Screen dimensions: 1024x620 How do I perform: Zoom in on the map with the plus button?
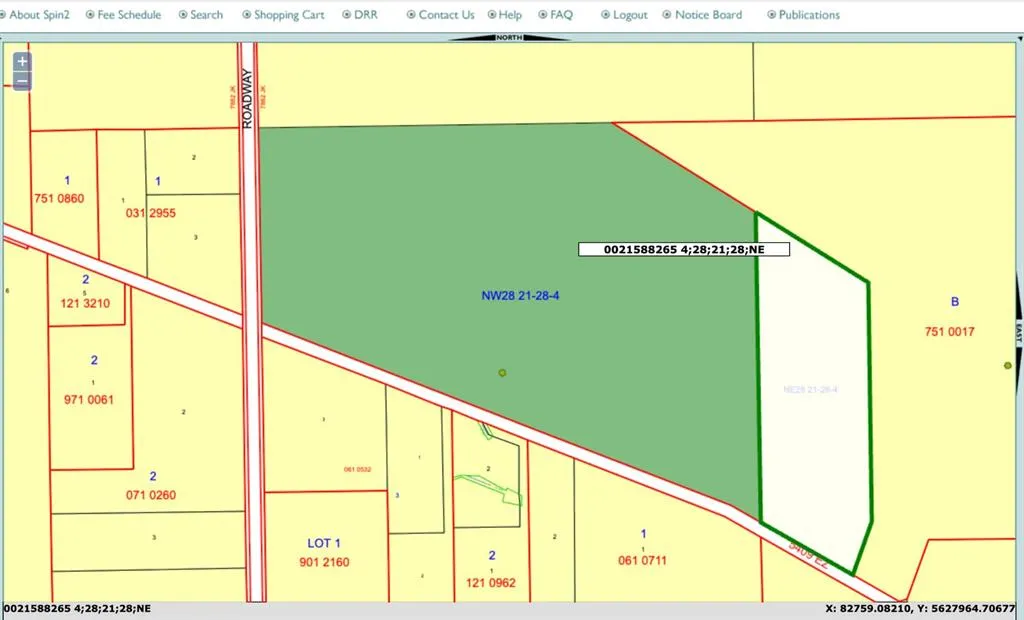coord(22,61)
